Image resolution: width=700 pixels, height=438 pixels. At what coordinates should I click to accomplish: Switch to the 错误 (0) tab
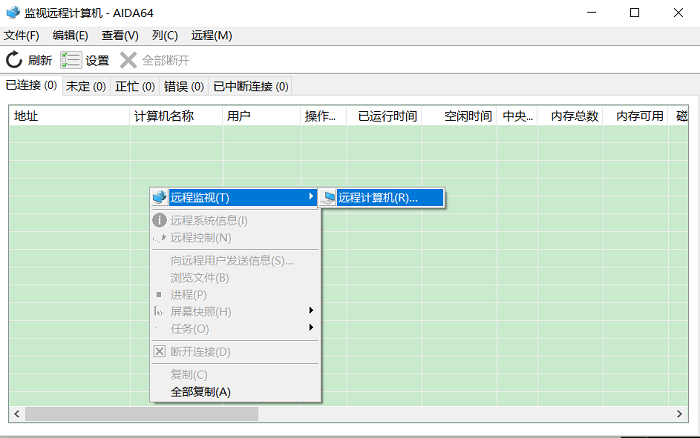coord(184,86)
